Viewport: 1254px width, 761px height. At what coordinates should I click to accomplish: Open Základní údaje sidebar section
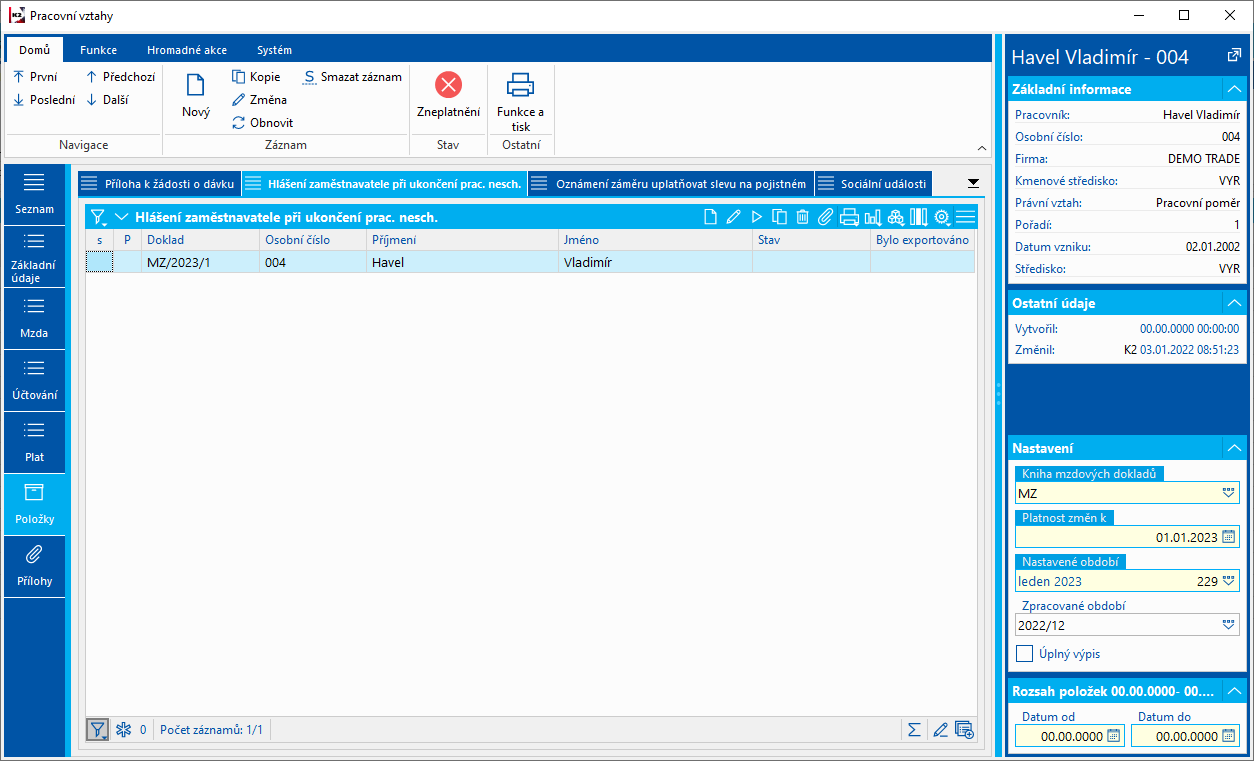(35, 256)
